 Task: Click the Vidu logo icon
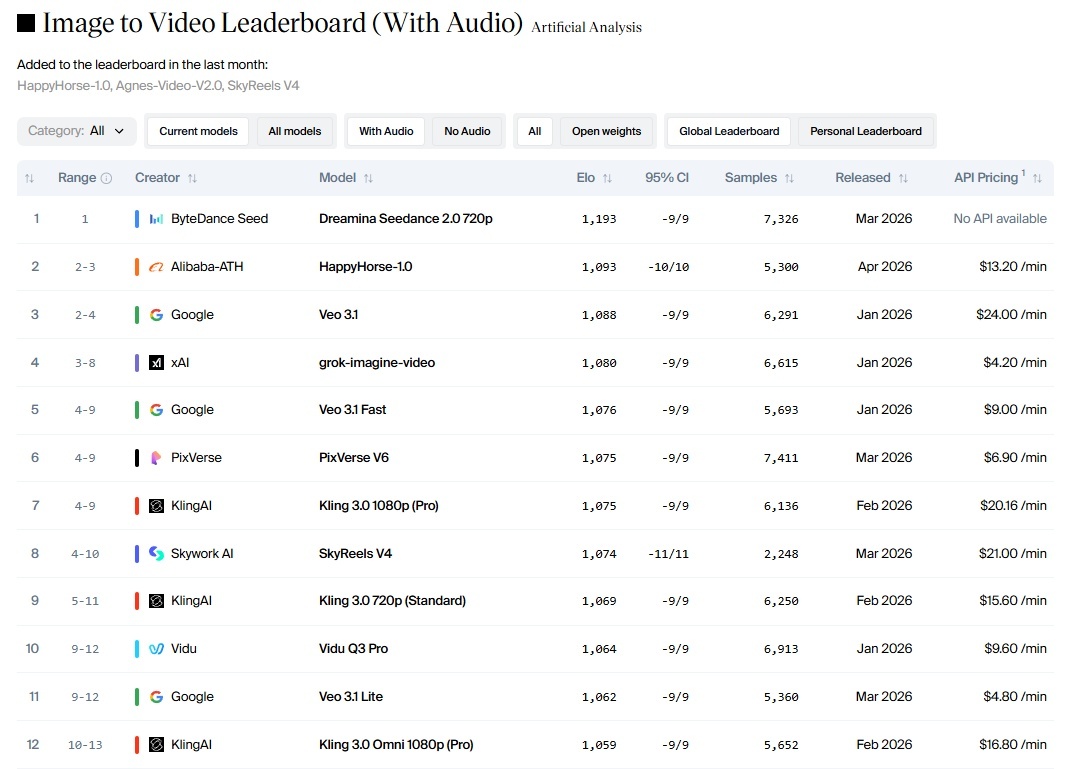coord(156,648)
